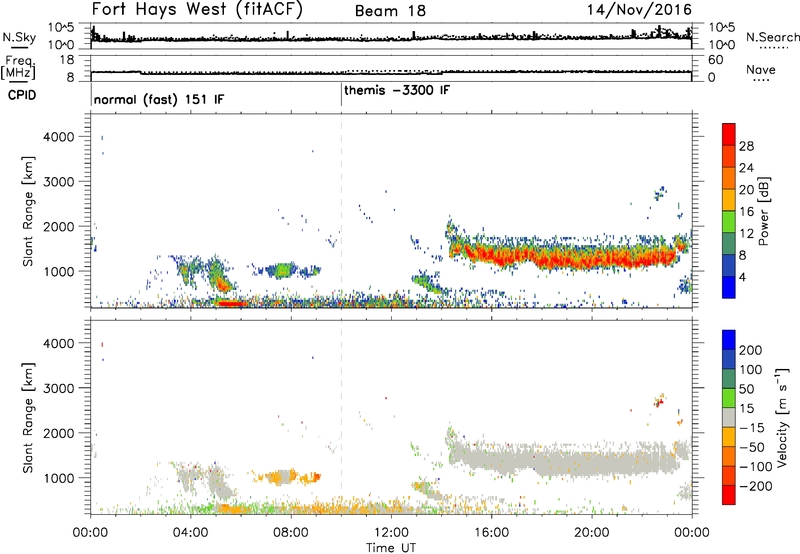Click the 'N.Sky' legend label

pos(19,37)
